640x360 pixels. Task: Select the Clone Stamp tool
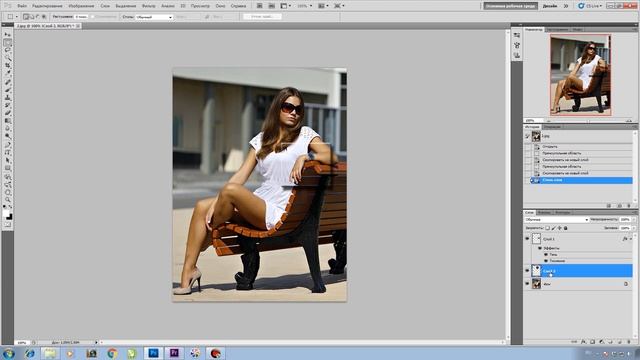pyautogui.click(x=8, y=98)
